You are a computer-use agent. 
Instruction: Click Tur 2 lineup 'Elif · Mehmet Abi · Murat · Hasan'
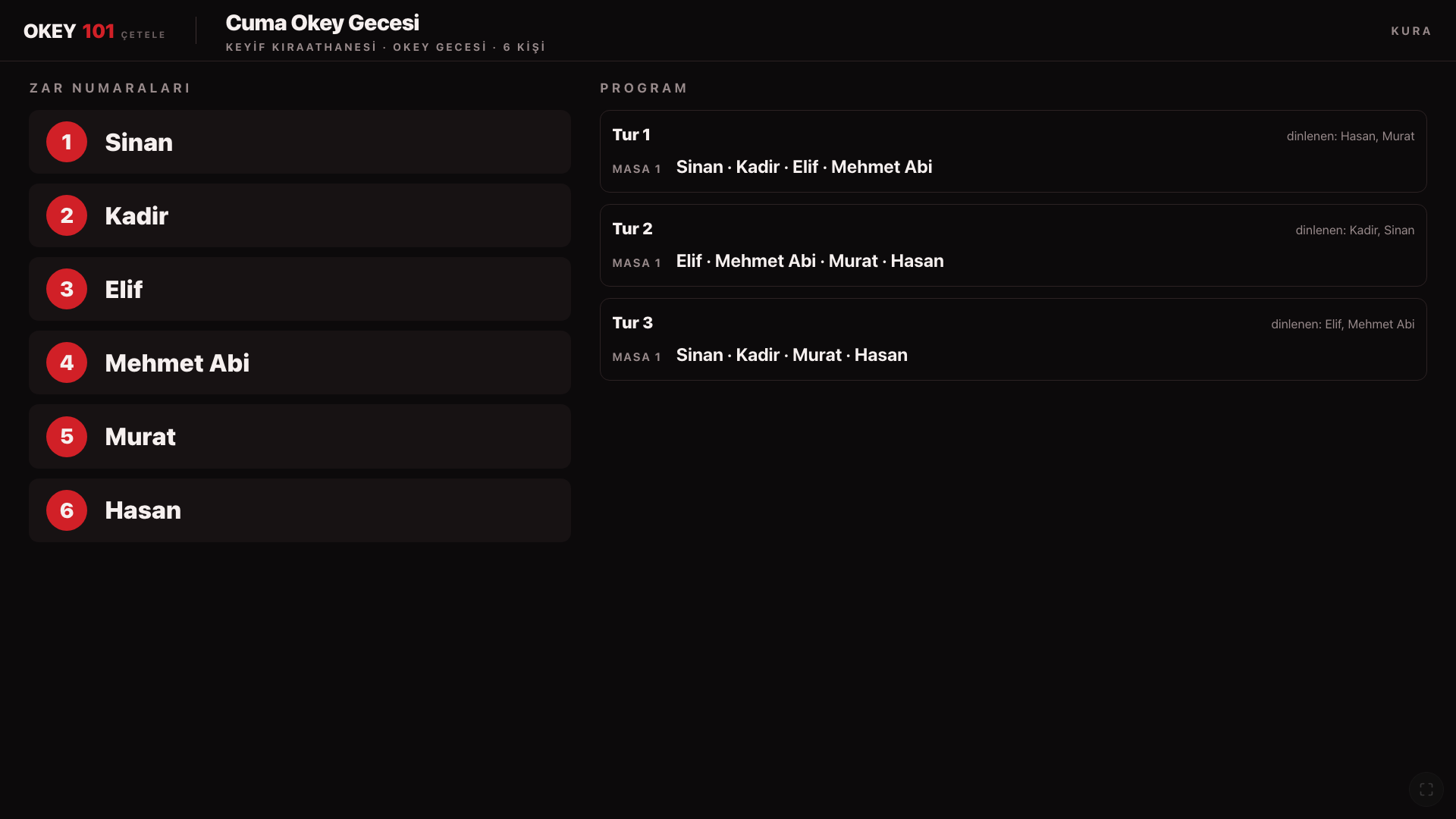(x=810, y=261)
